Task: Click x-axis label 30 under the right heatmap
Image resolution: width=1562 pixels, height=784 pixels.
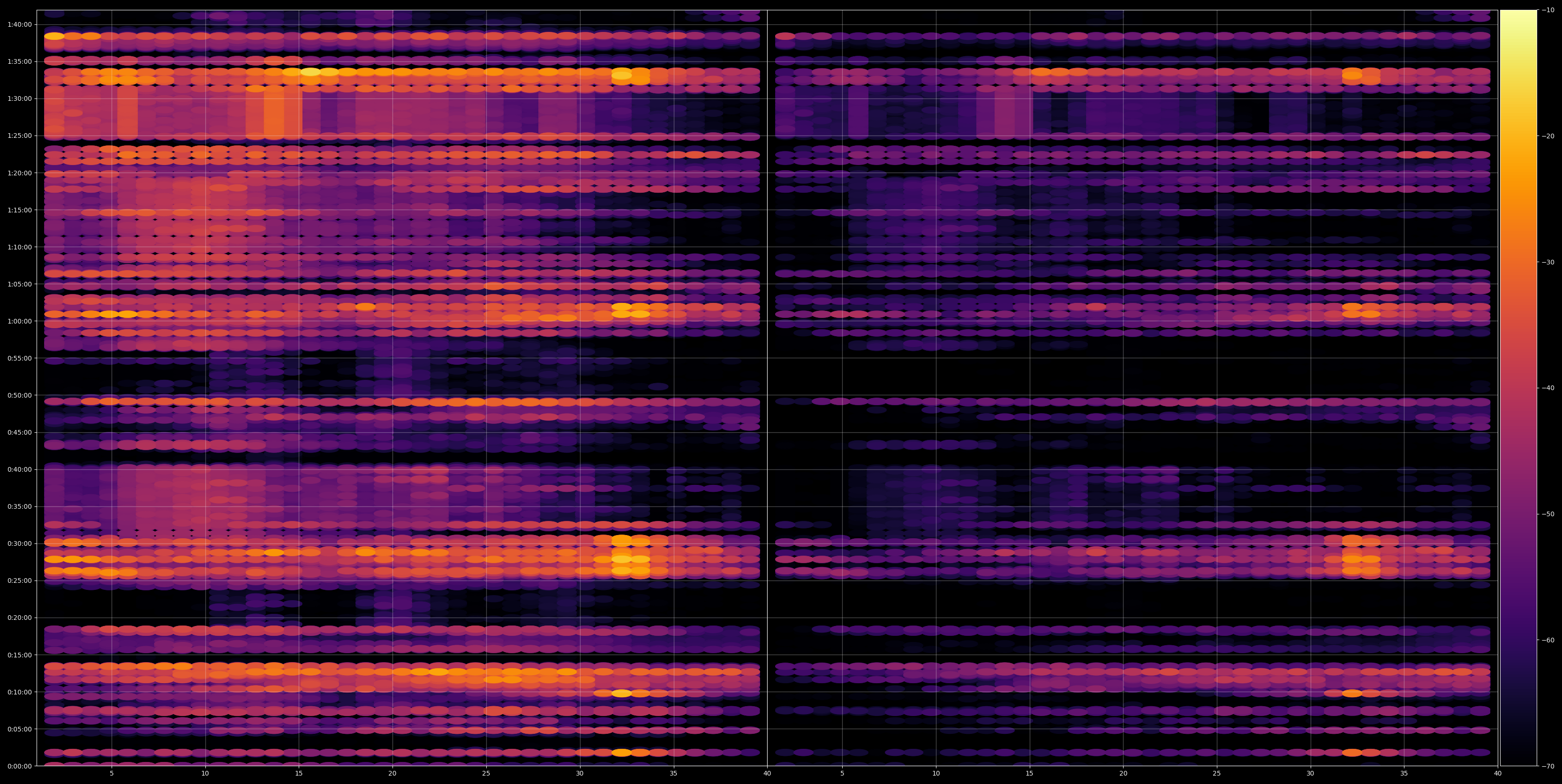Action: tap(1311, 774)
